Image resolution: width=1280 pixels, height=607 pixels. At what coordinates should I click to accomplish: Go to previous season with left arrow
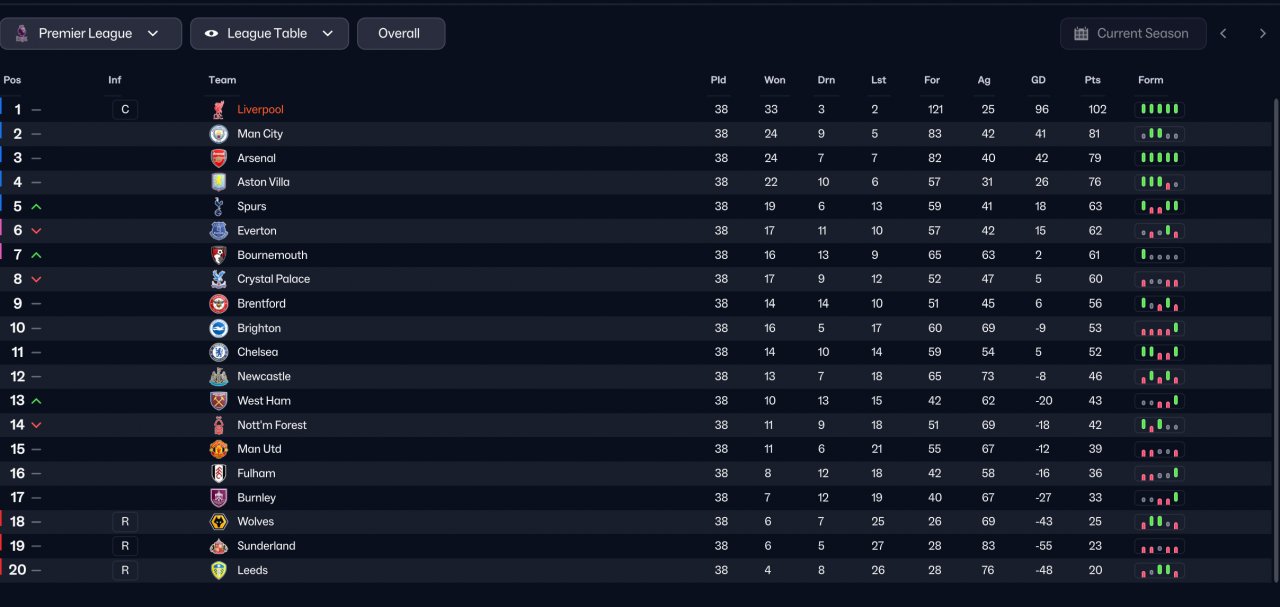pos(1223,33)
